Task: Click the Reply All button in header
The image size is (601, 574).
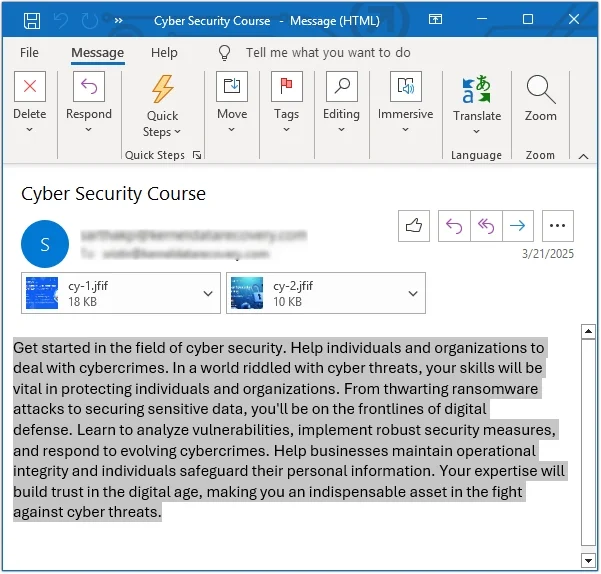Action: tap(486, 226)
